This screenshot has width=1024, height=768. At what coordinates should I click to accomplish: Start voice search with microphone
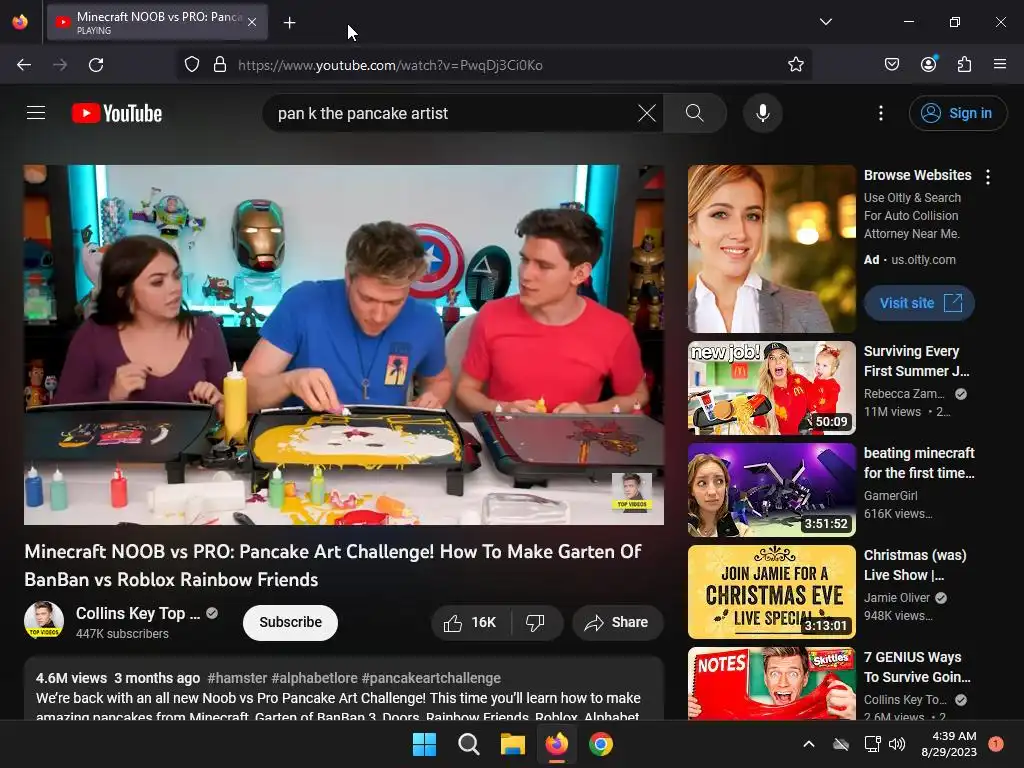(763, 113)
